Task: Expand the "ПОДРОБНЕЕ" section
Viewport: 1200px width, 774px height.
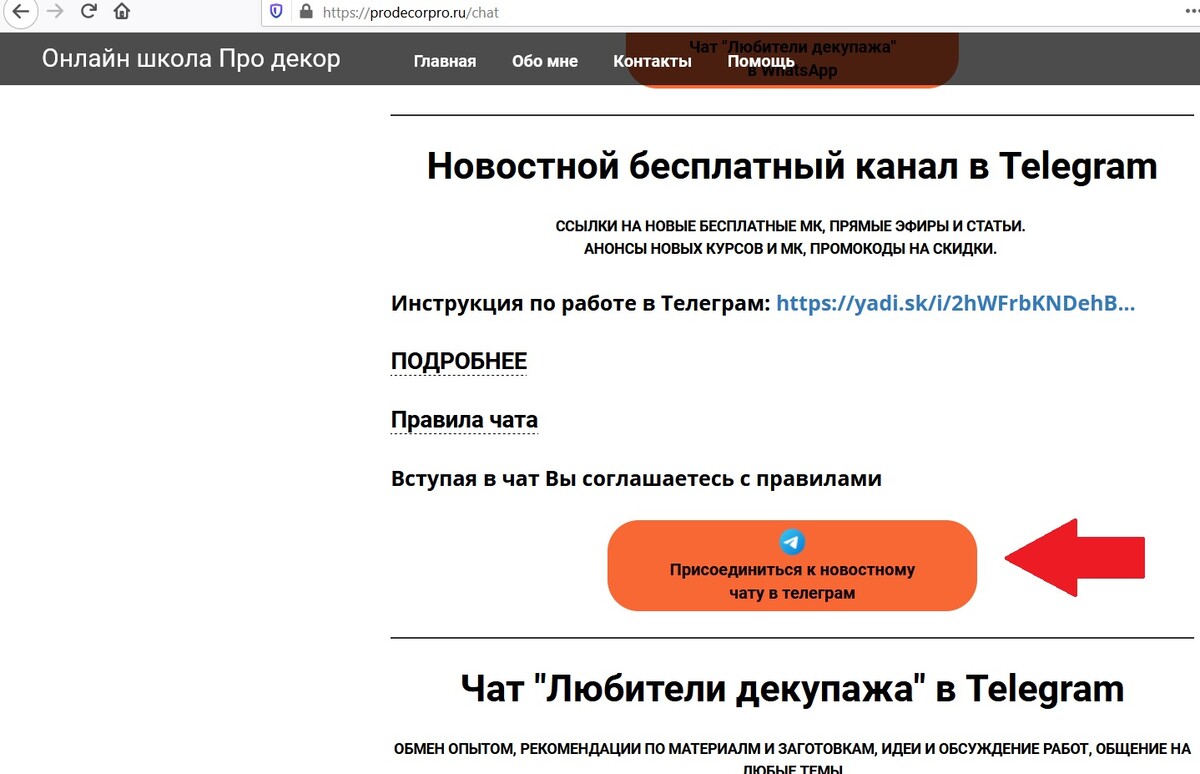Action: click(x=459, y=361)
